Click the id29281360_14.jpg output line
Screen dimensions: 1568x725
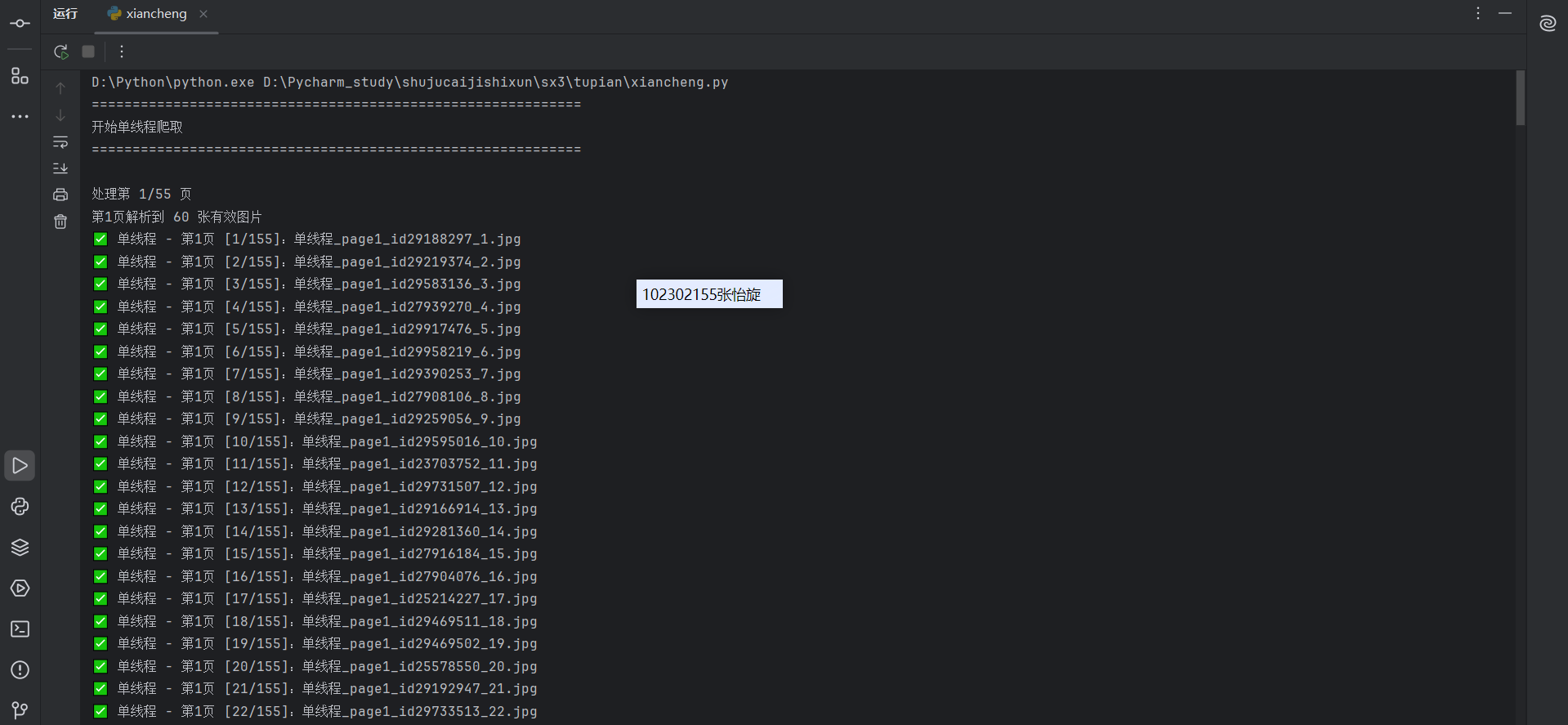(x=315, y=531)
